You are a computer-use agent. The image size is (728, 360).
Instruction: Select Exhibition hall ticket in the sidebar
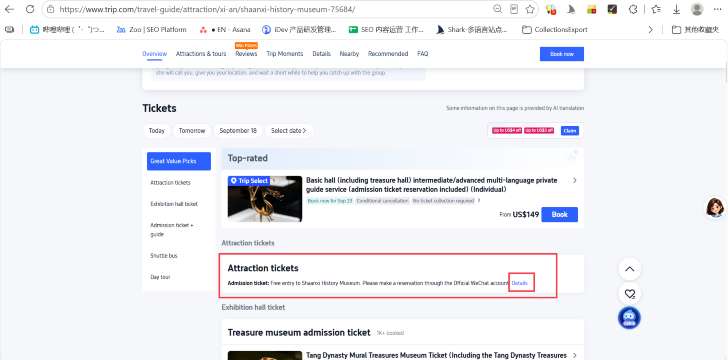[x=174, y=204]
